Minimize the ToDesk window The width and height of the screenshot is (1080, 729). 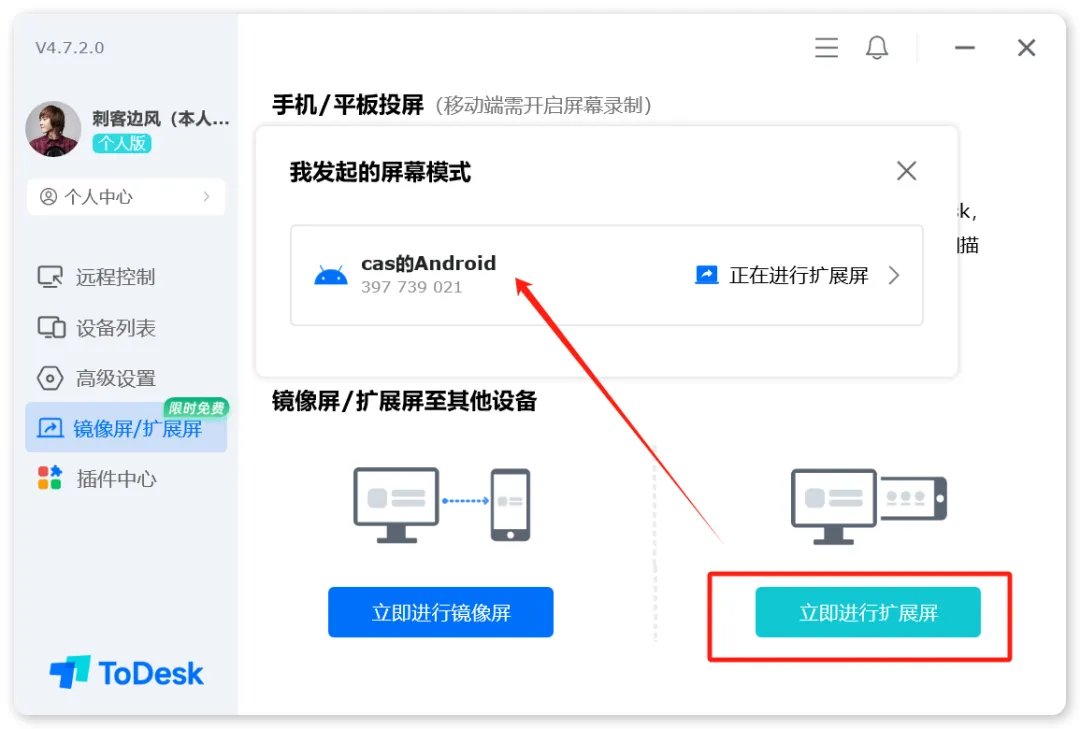click(x=964, y=48)
